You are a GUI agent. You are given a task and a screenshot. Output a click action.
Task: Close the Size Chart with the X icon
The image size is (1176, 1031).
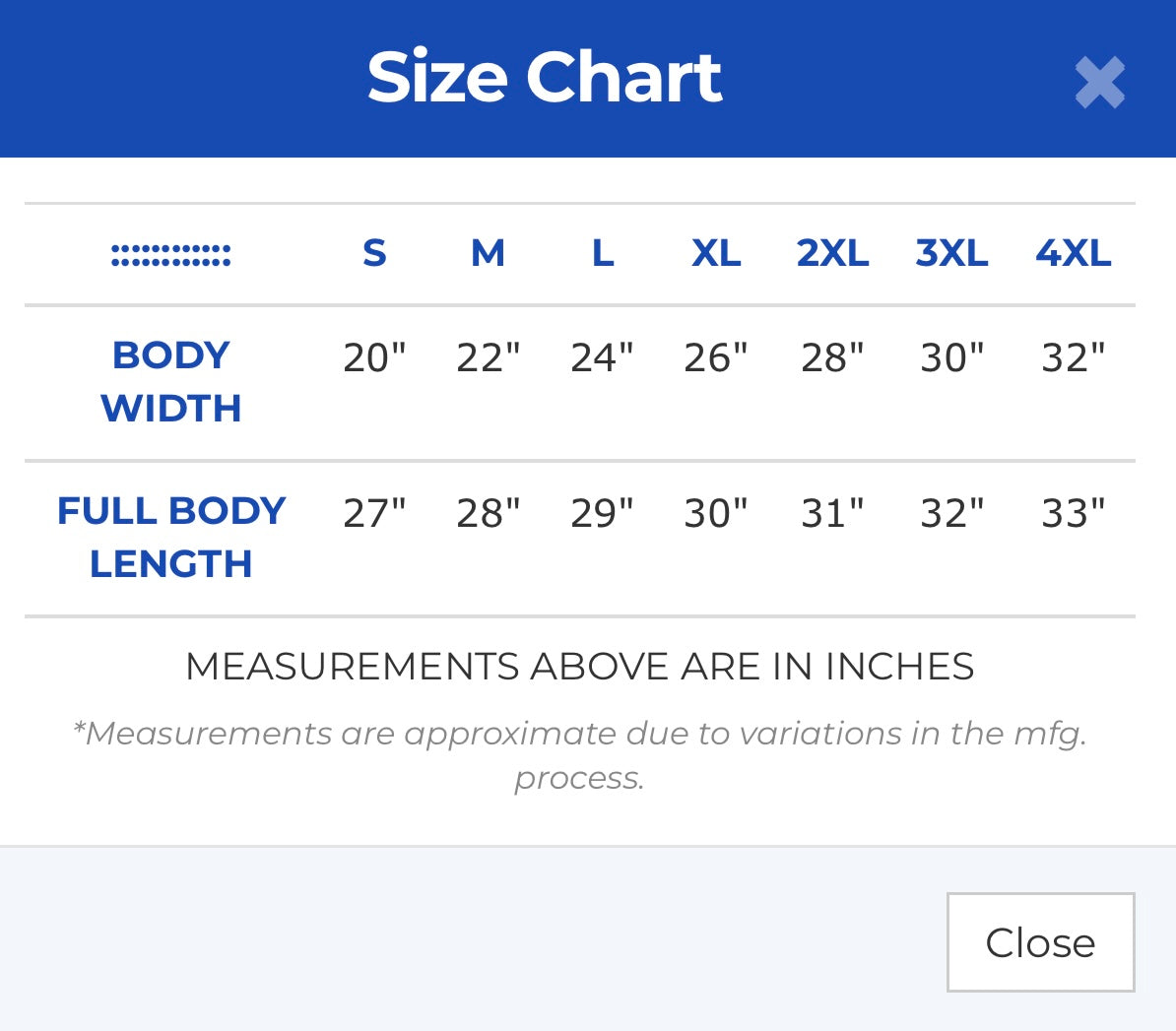tap(1099, 83)
